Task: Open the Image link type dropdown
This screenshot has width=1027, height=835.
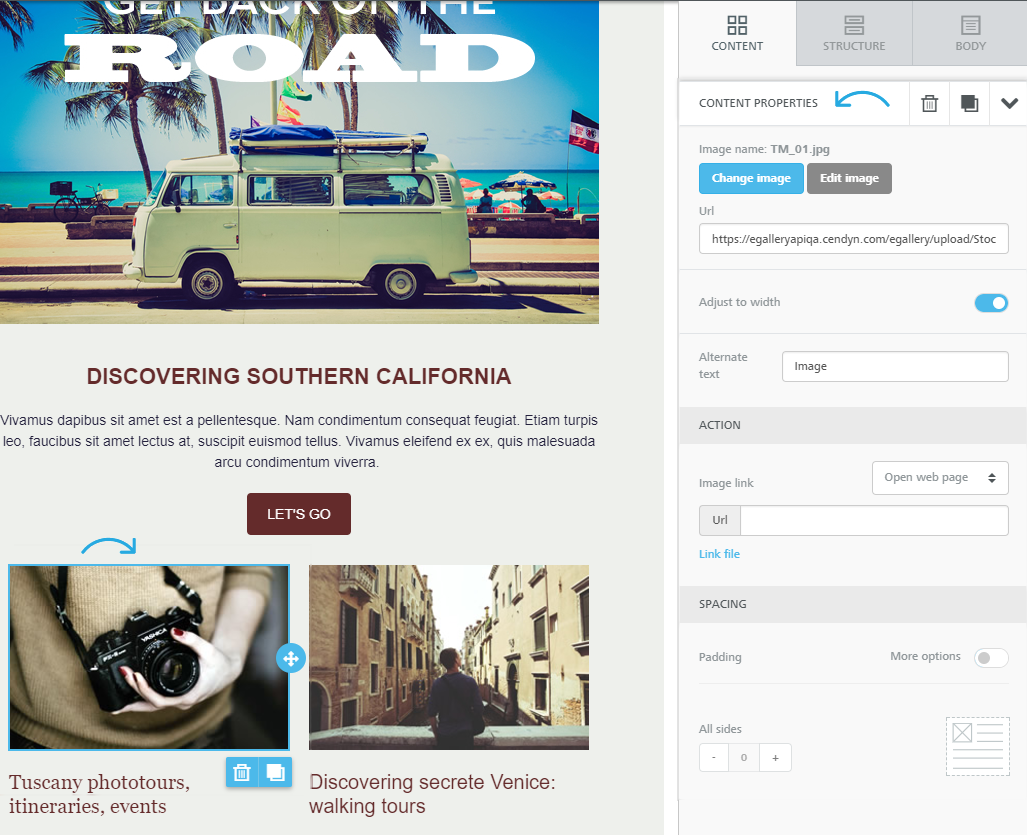Action: point(940,478)
